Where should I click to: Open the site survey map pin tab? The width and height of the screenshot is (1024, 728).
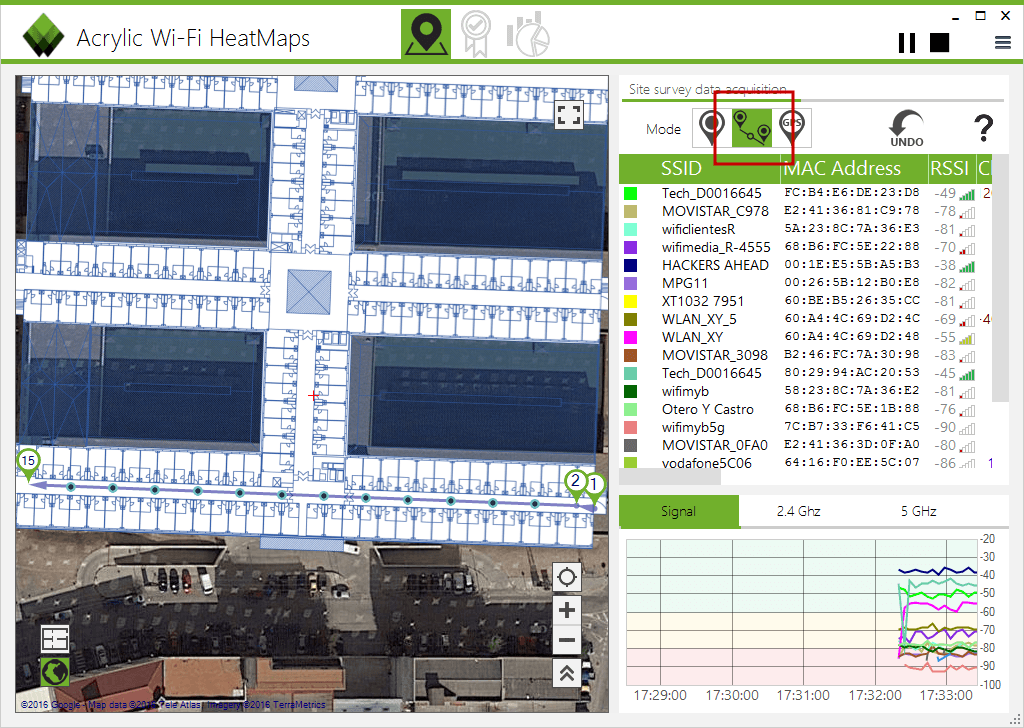[x=426, y=34]
